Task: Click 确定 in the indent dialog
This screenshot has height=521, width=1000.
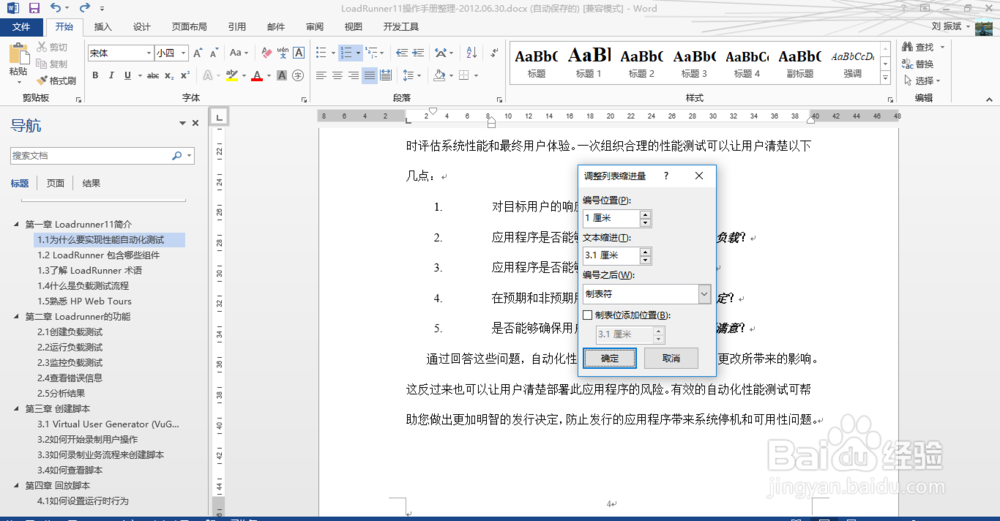Action: [610, 358]
